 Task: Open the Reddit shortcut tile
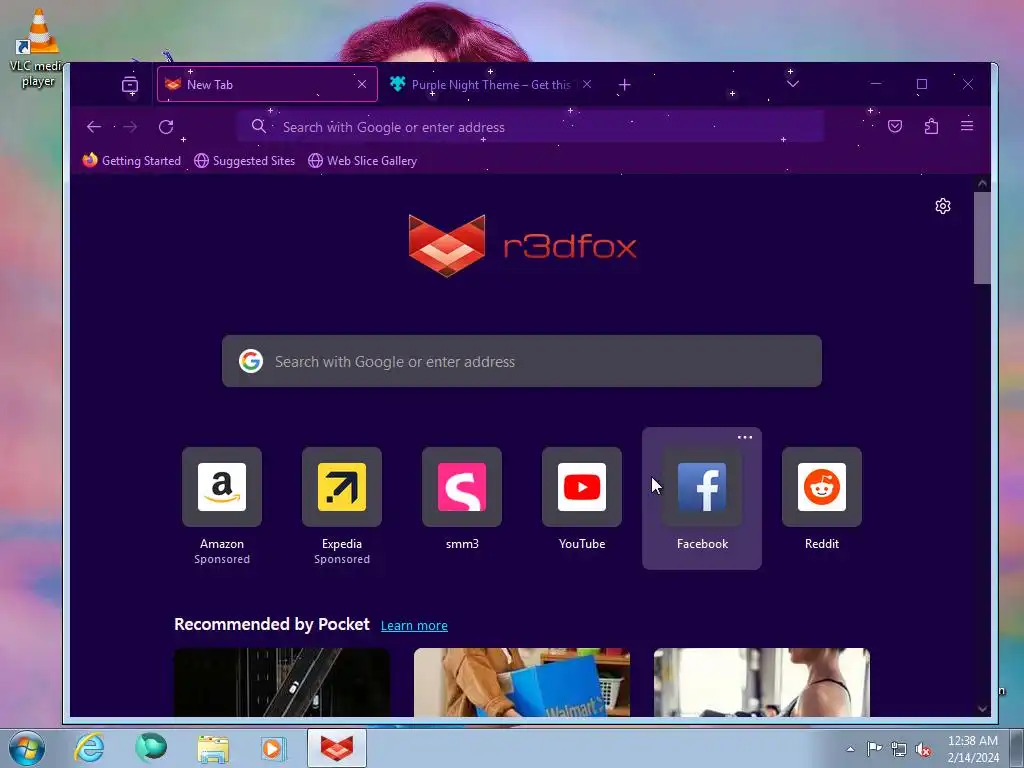click(x=822, y=499)
